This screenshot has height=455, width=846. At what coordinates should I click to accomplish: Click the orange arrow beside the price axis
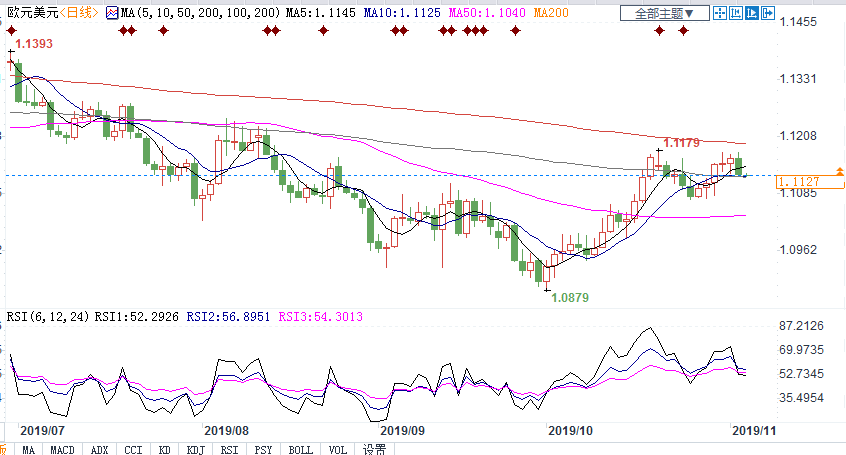point(840,172)
